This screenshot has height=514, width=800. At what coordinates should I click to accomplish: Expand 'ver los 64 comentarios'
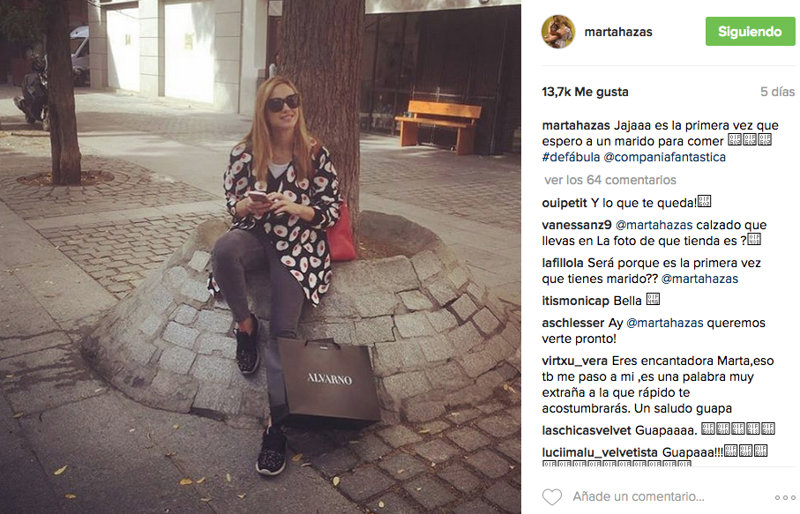610,180
